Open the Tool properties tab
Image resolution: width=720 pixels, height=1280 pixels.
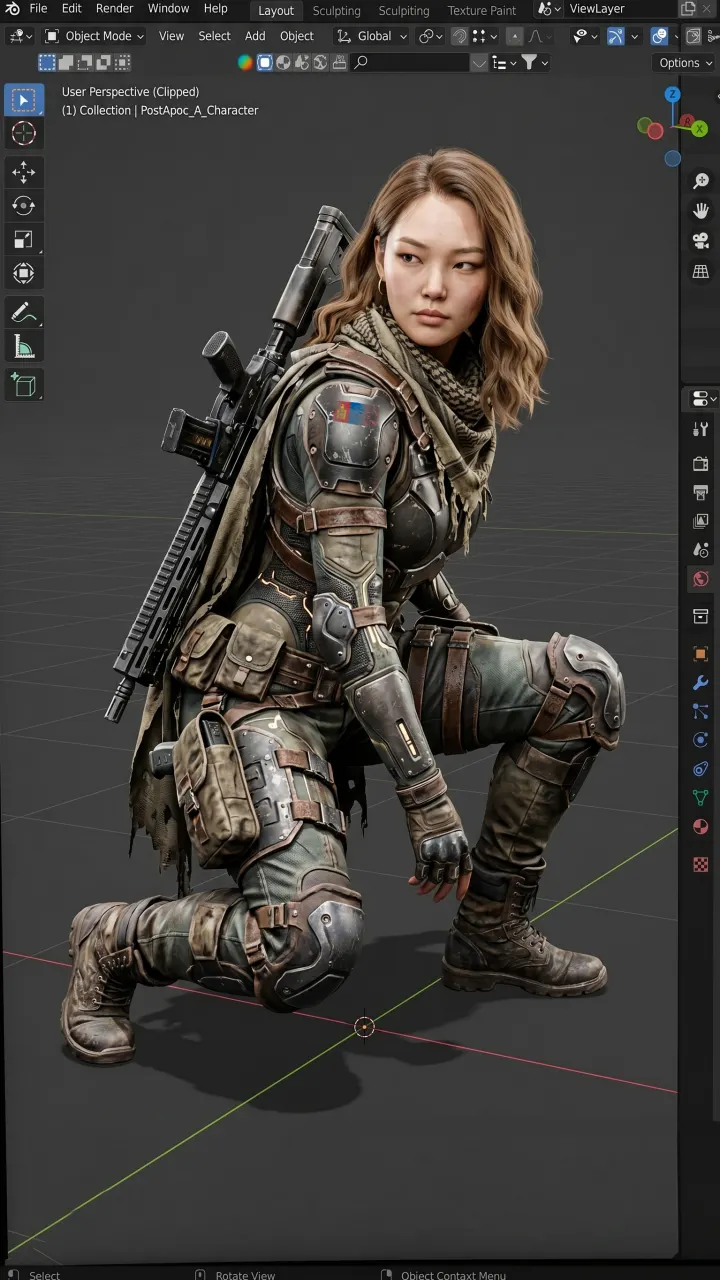[701, 430]
